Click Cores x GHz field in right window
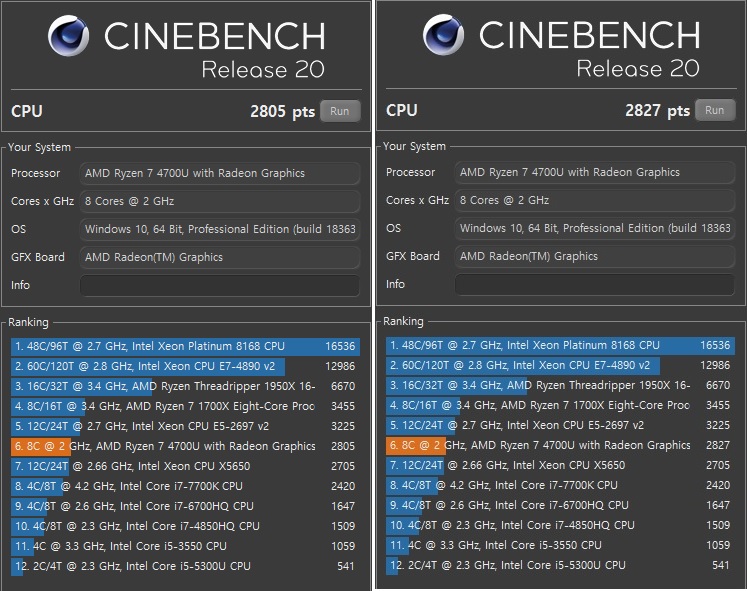747x591 pixels. point(595,200)
